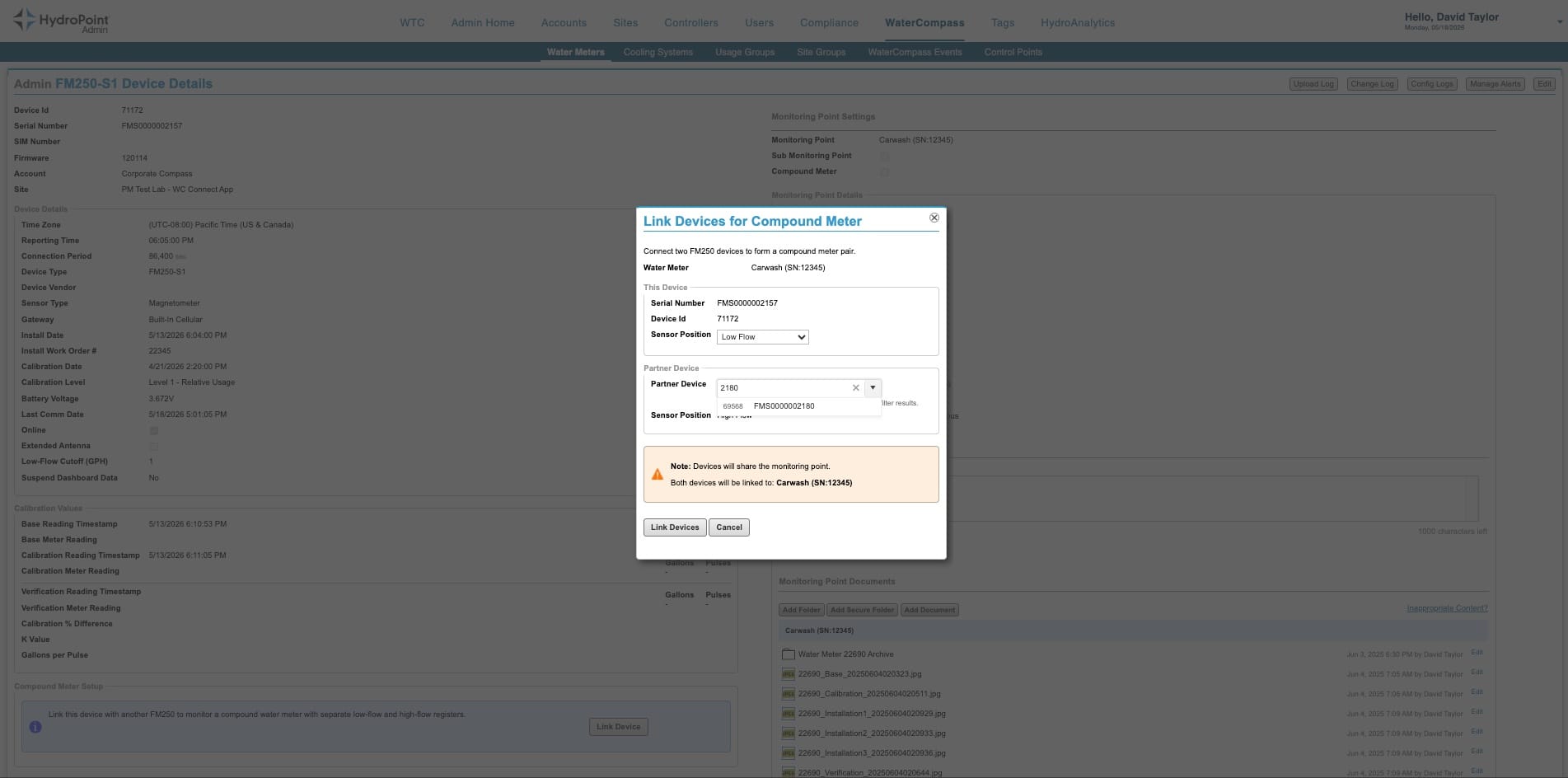Toggle the Compound Meter checkbox
Image resolution: width=1568 pixels, height=778 pixels.
[x=884, y=172]
